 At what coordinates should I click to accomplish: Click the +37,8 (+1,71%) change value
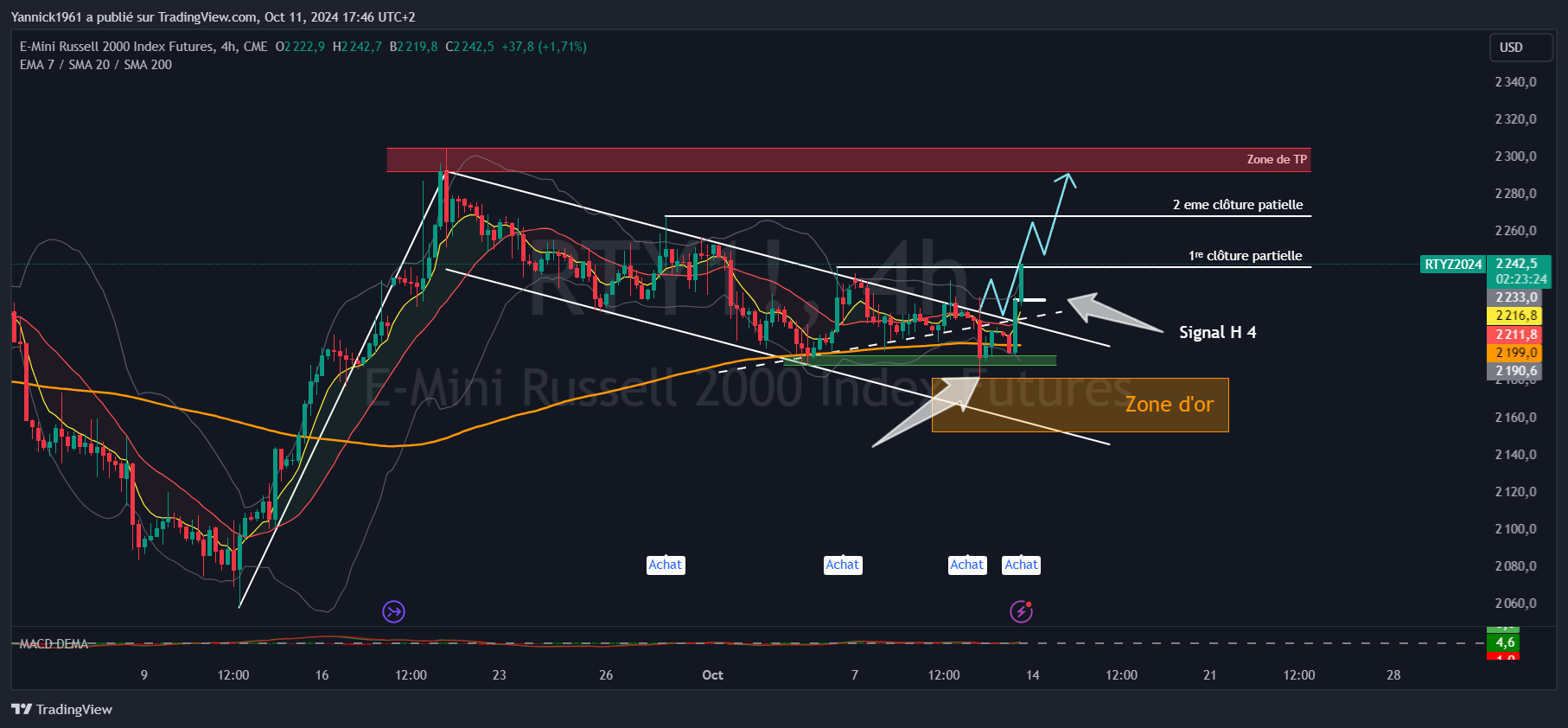pos(544,47)
